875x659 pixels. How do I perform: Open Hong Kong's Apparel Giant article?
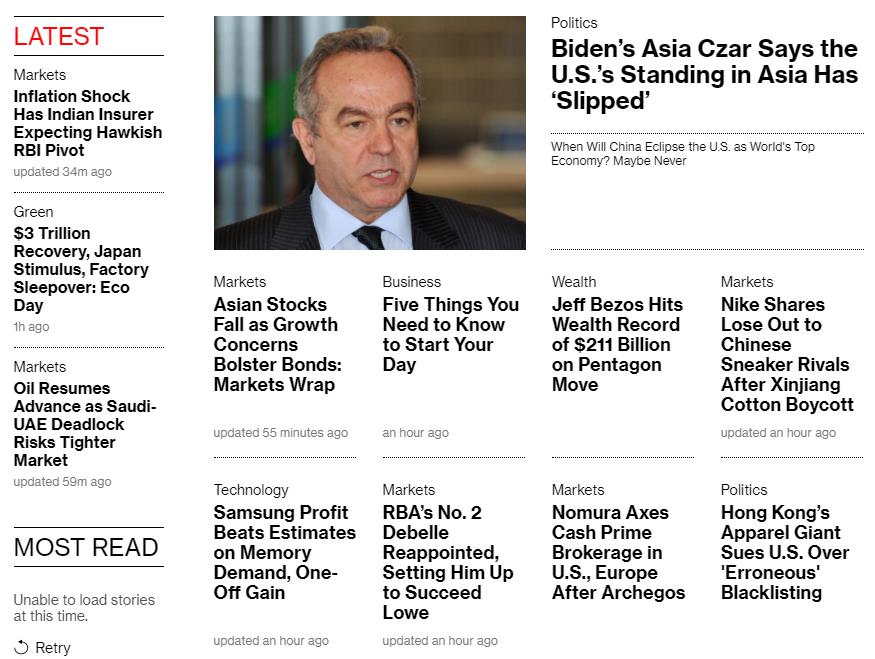click(785, 552)
